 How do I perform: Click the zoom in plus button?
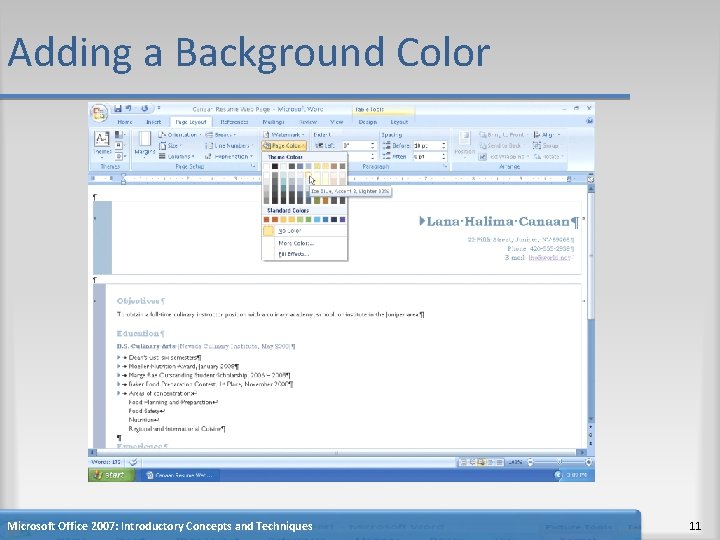[588, 462]
